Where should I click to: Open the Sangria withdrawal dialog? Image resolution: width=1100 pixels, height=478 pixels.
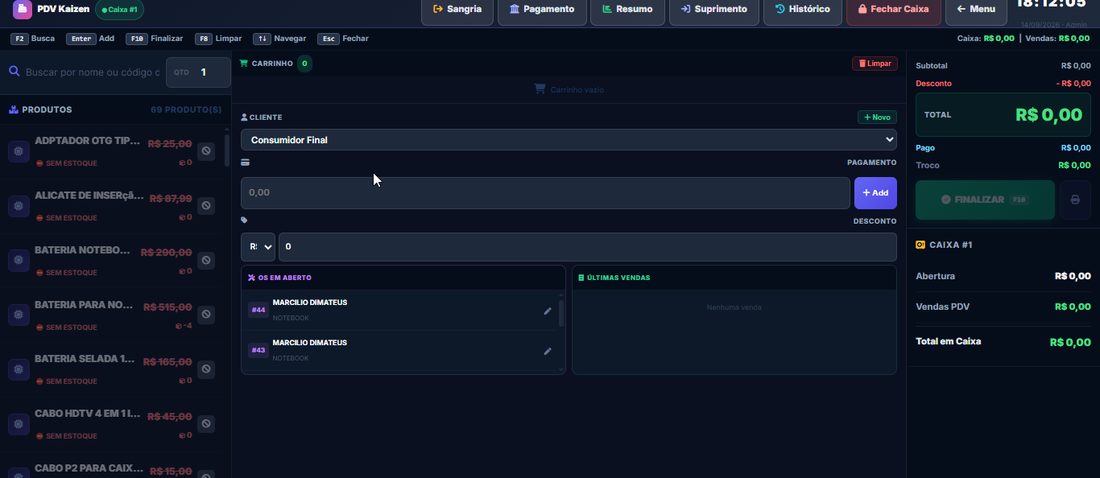click(458, 10)
